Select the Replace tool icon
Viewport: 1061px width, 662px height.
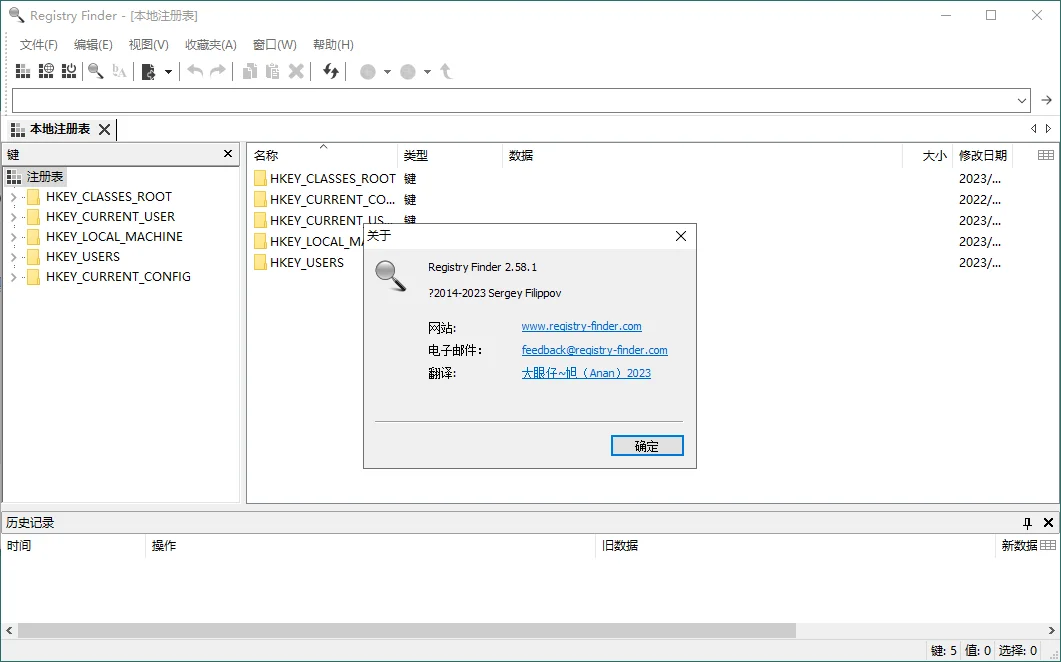point(118,71)
